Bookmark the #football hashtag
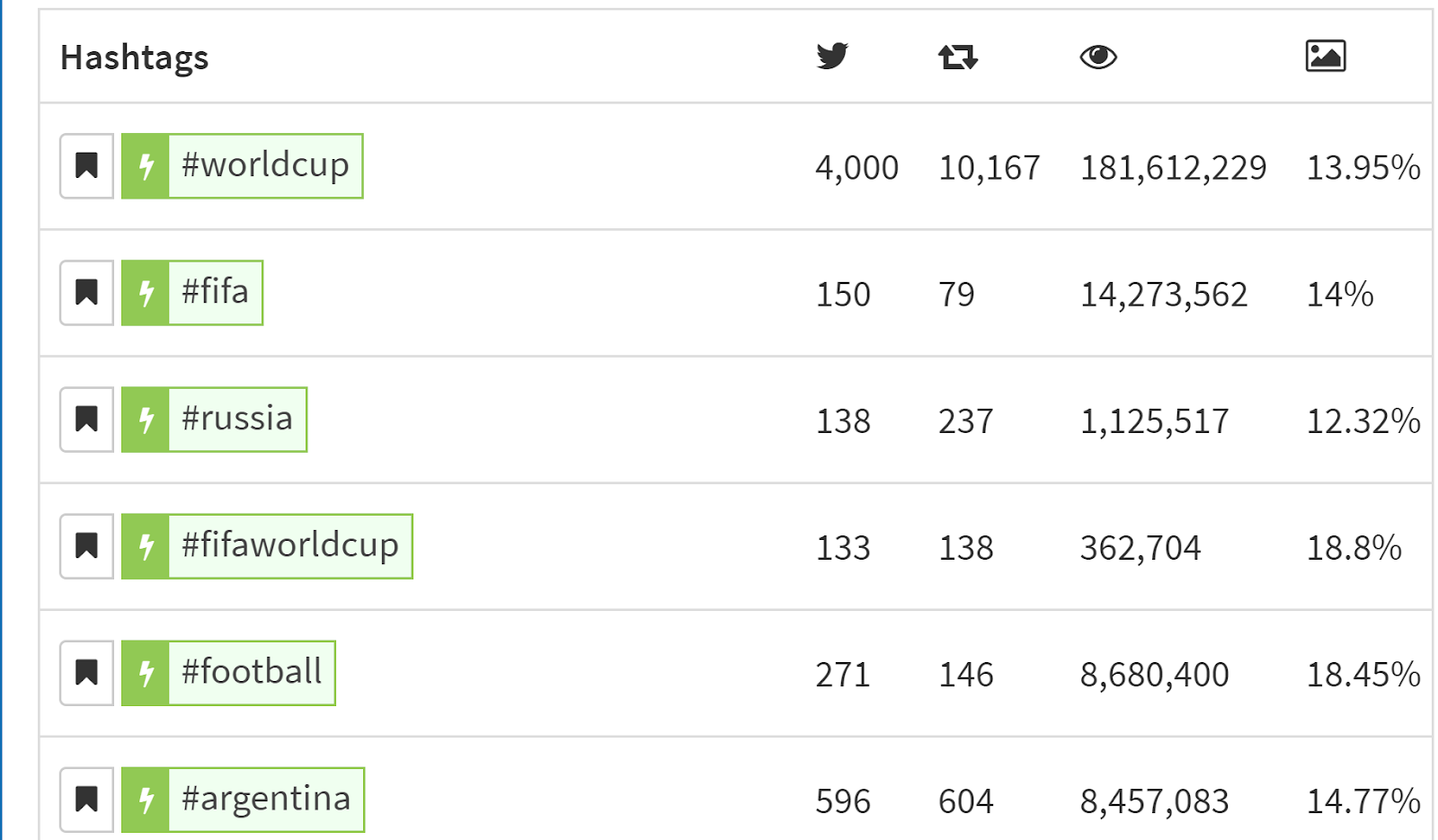This screenshot has width=1438, height=840. tap(86, 673)
